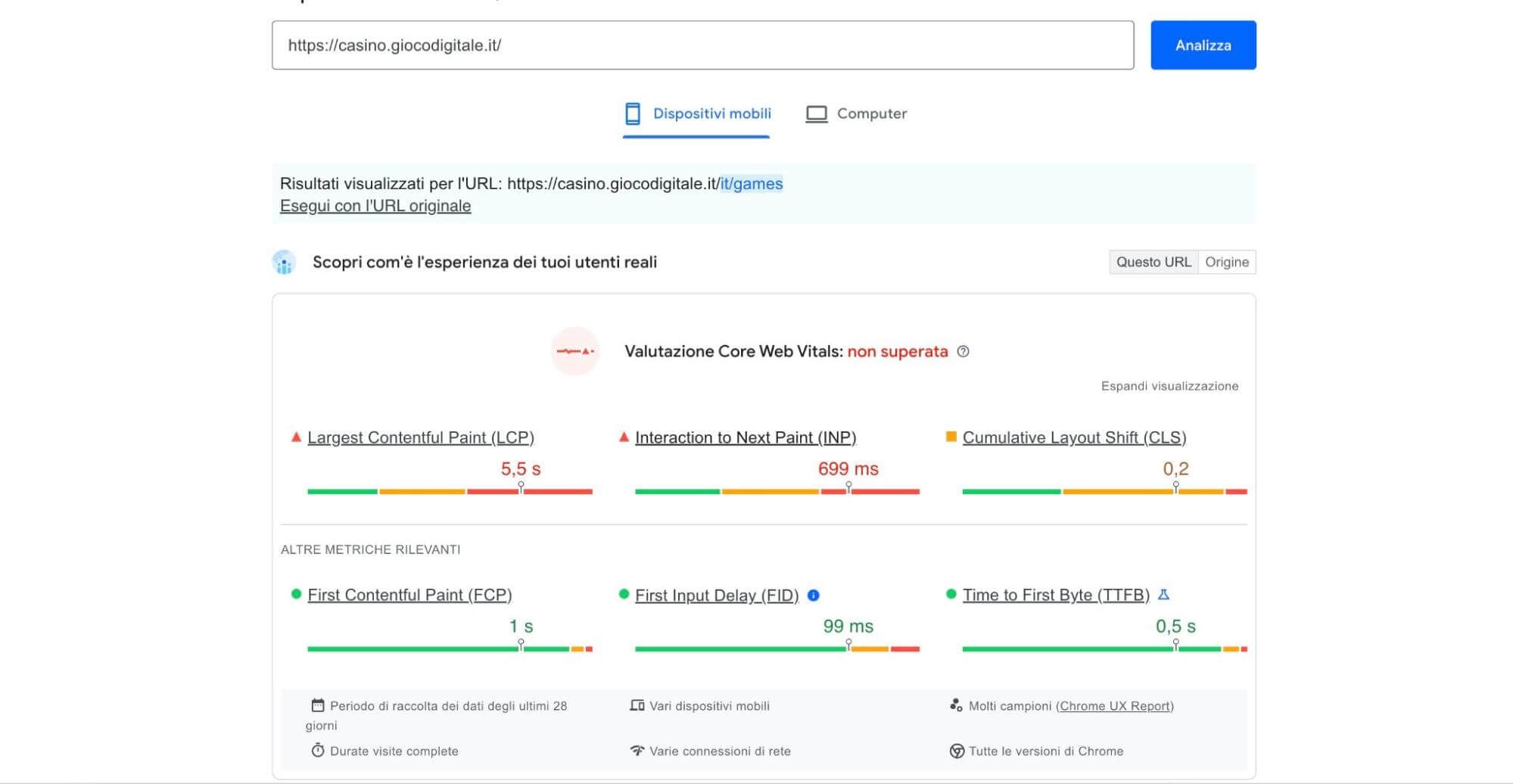Viewport: 1513px width, 784px height.
Task: Open the it/games URL link
Action: 751,184
